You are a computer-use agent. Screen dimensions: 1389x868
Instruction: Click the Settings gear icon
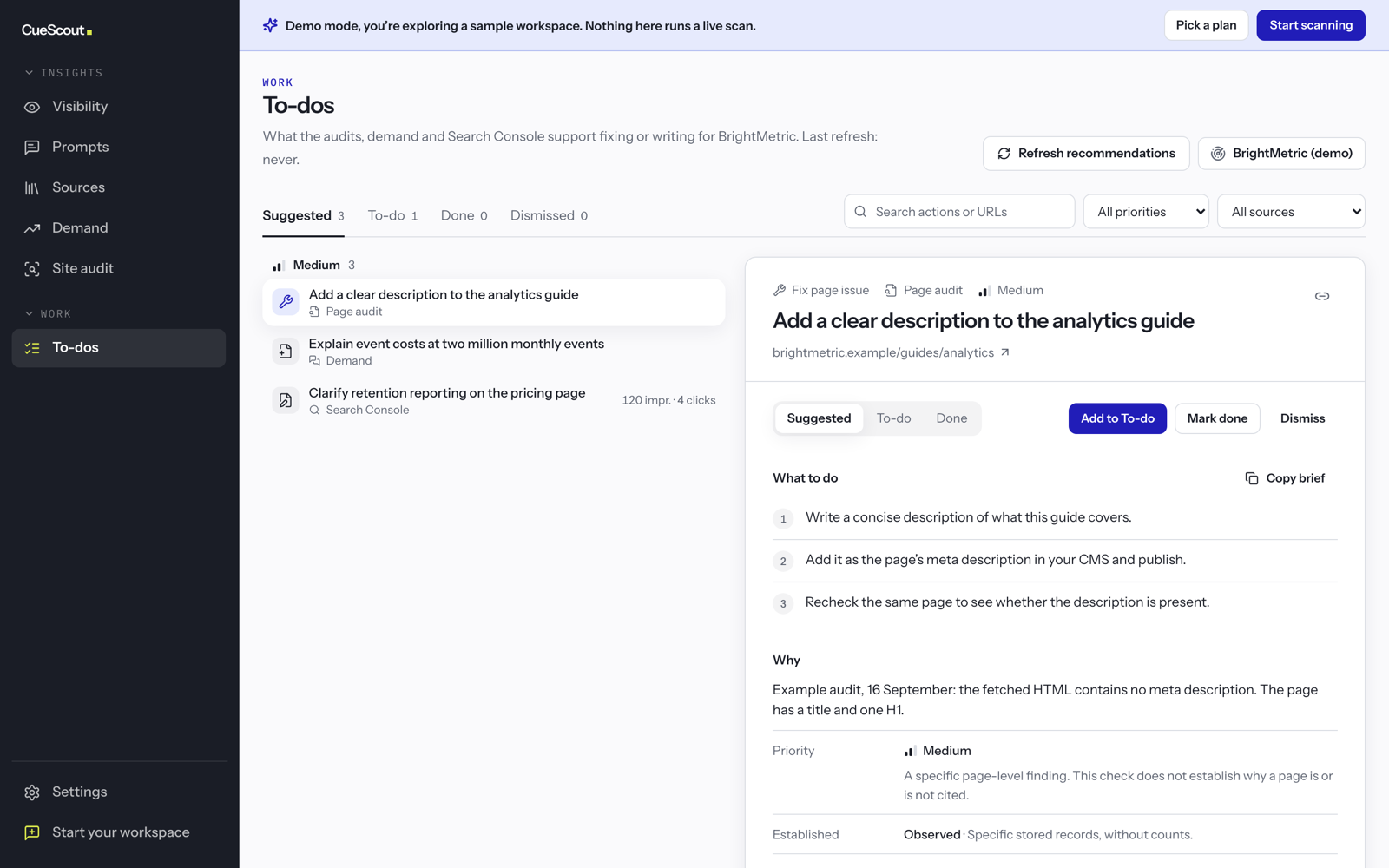click(x=32, y=792)
